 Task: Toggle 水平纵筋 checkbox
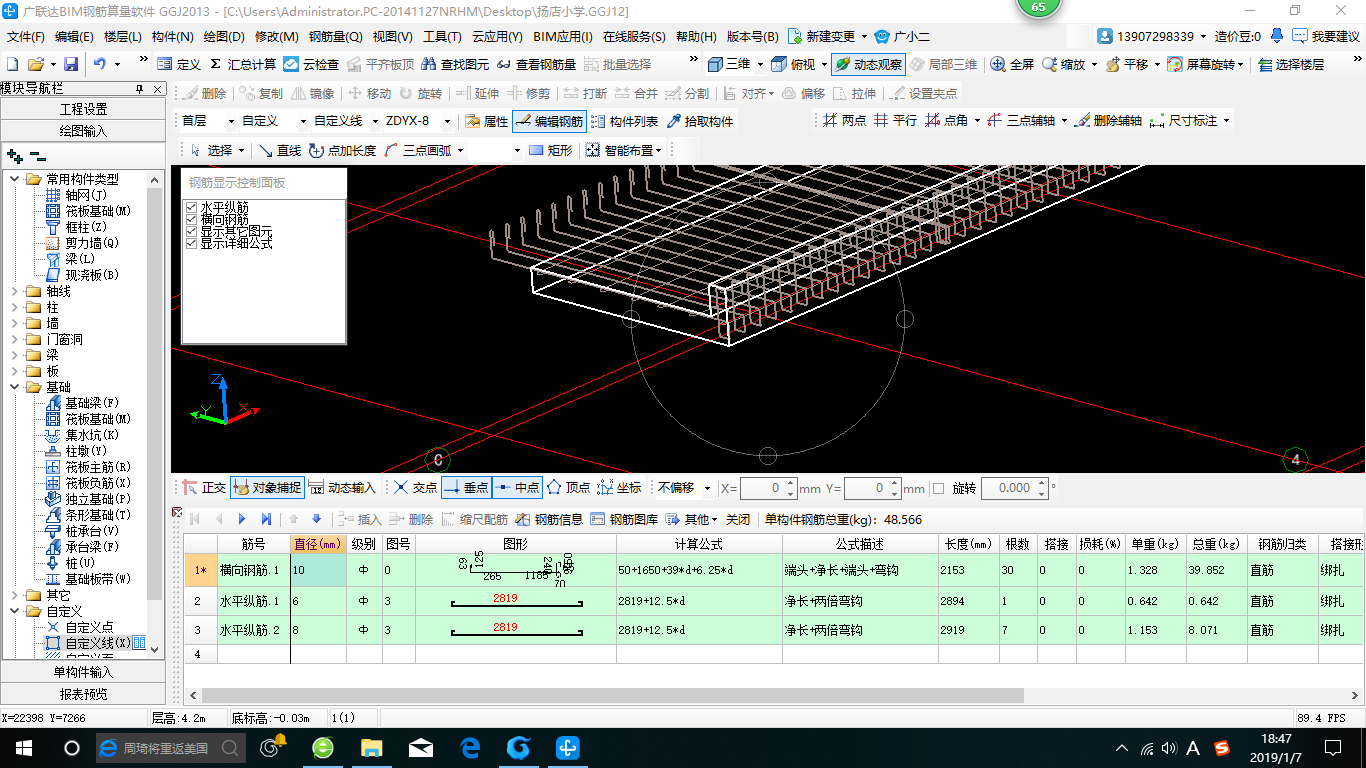191,207
